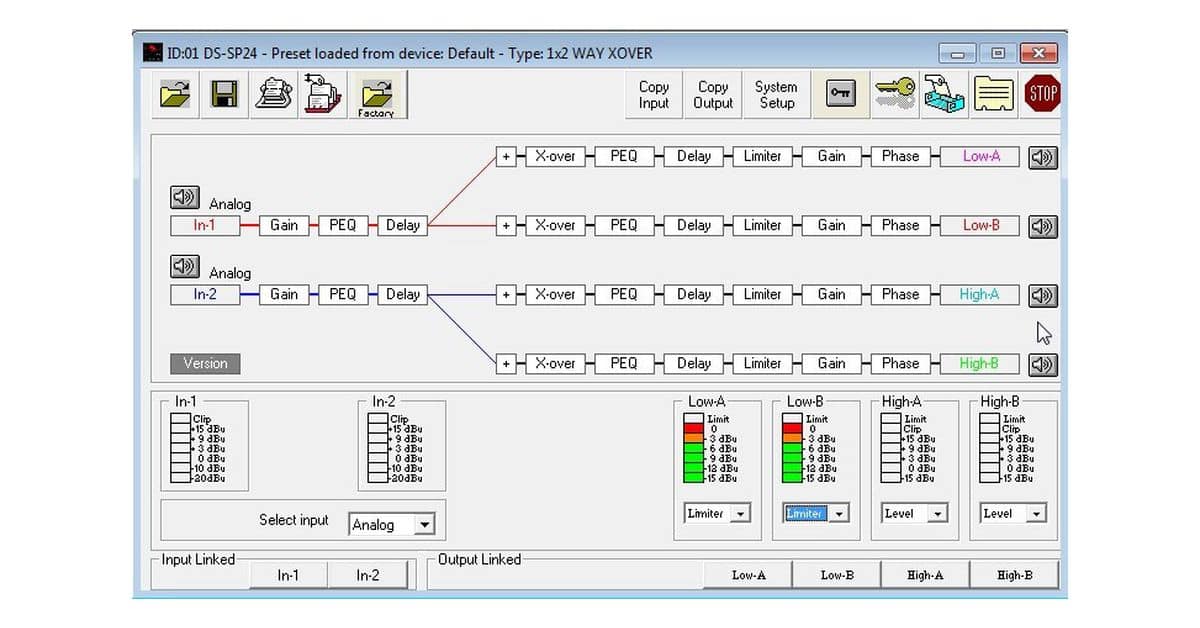Click the golden keys password icon
The image size is (1200, 628).
tap(893, 95)
